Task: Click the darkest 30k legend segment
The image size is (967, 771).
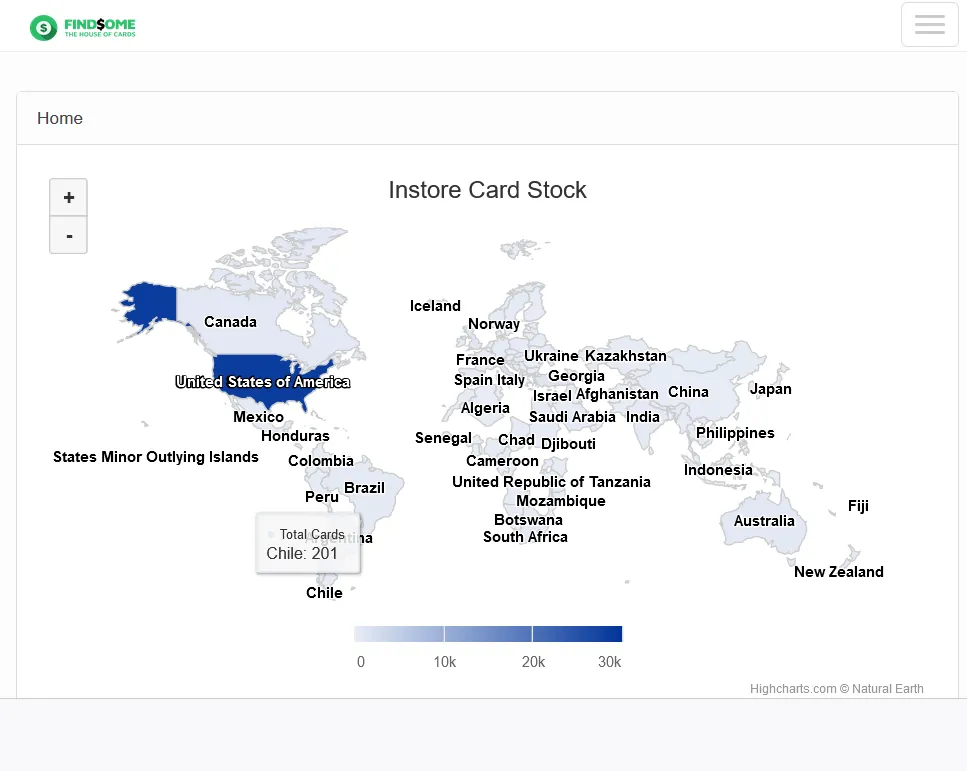Action: tap(578, 633)
